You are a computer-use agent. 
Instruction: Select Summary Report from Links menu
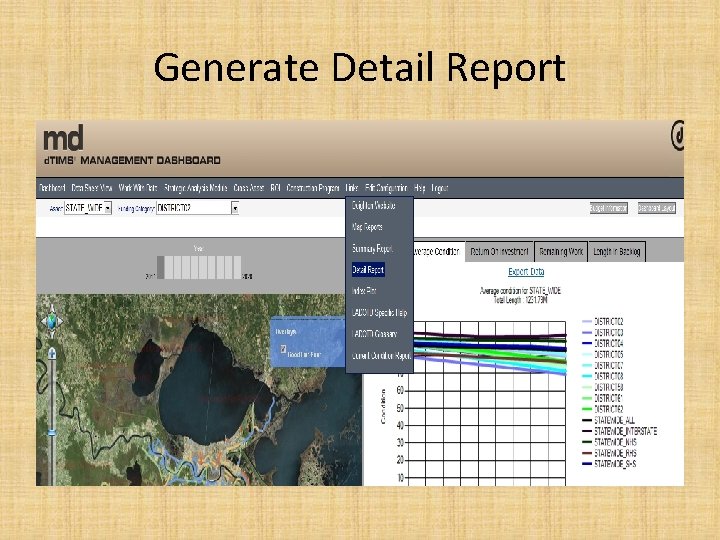click(372, 248)
